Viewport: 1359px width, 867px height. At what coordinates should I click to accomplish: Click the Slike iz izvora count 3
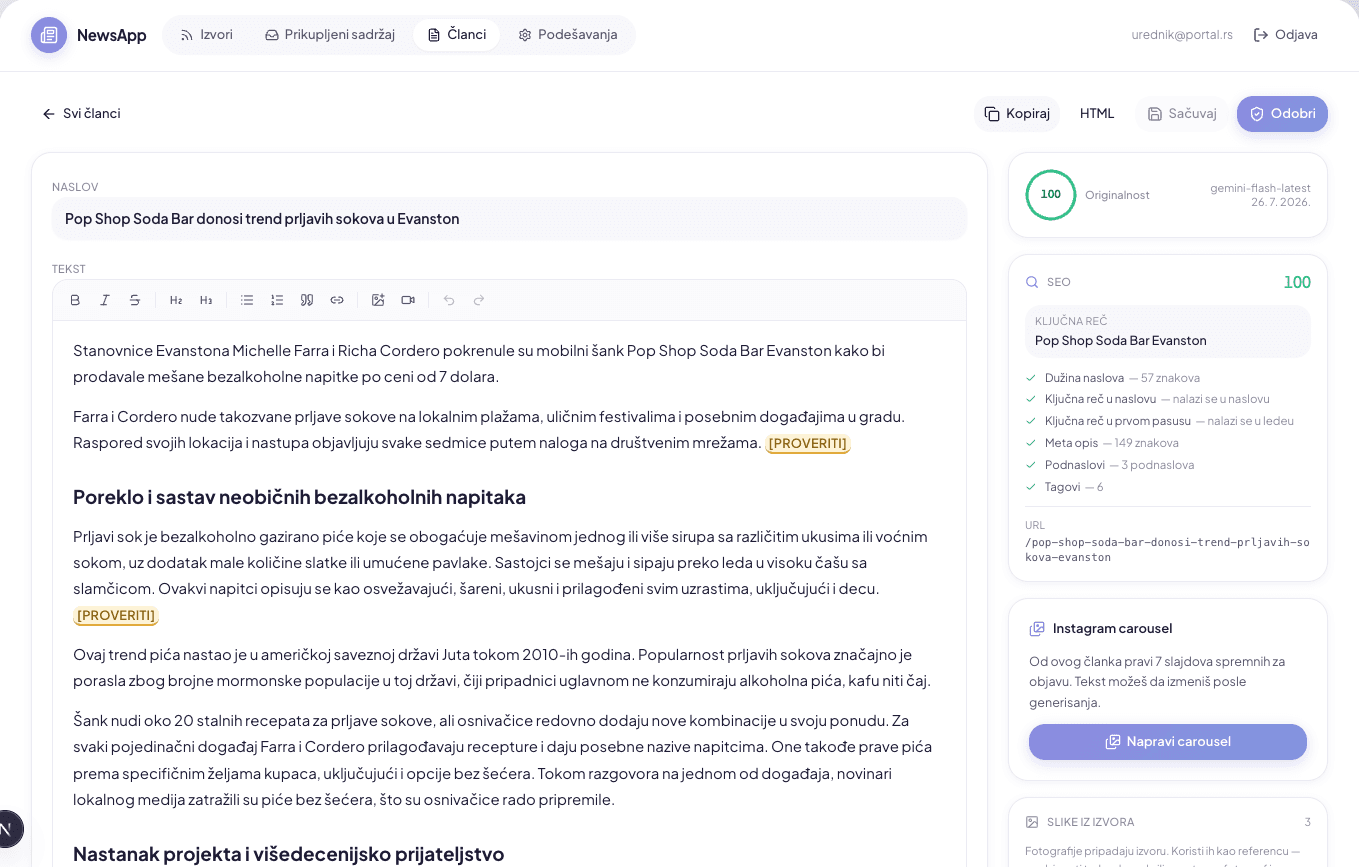click(x=1307, y=822)
